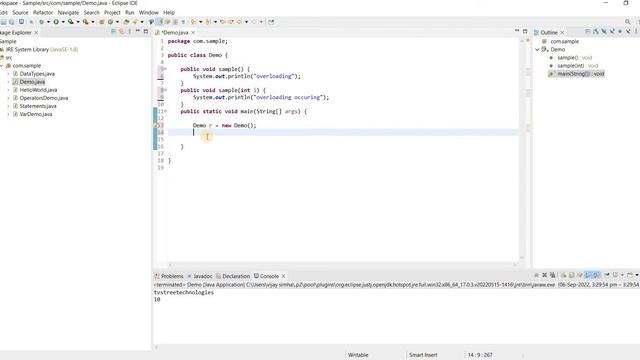Screen dimensions: 640x360
Task: Click the Smart Insert status bar entry
Action: pos(423,355)
